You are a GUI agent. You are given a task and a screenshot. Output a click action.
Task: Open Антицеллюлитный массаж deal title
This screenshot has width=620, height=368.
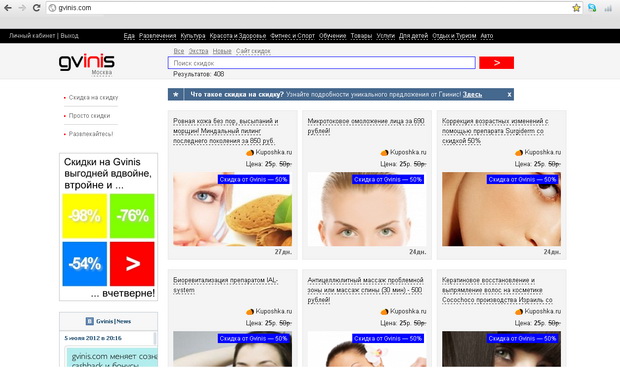365,290
